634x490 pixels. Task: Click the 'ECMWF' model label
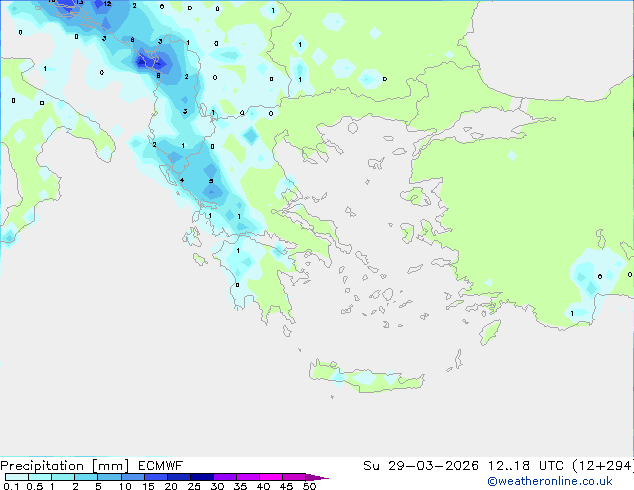tap(161, 466)
